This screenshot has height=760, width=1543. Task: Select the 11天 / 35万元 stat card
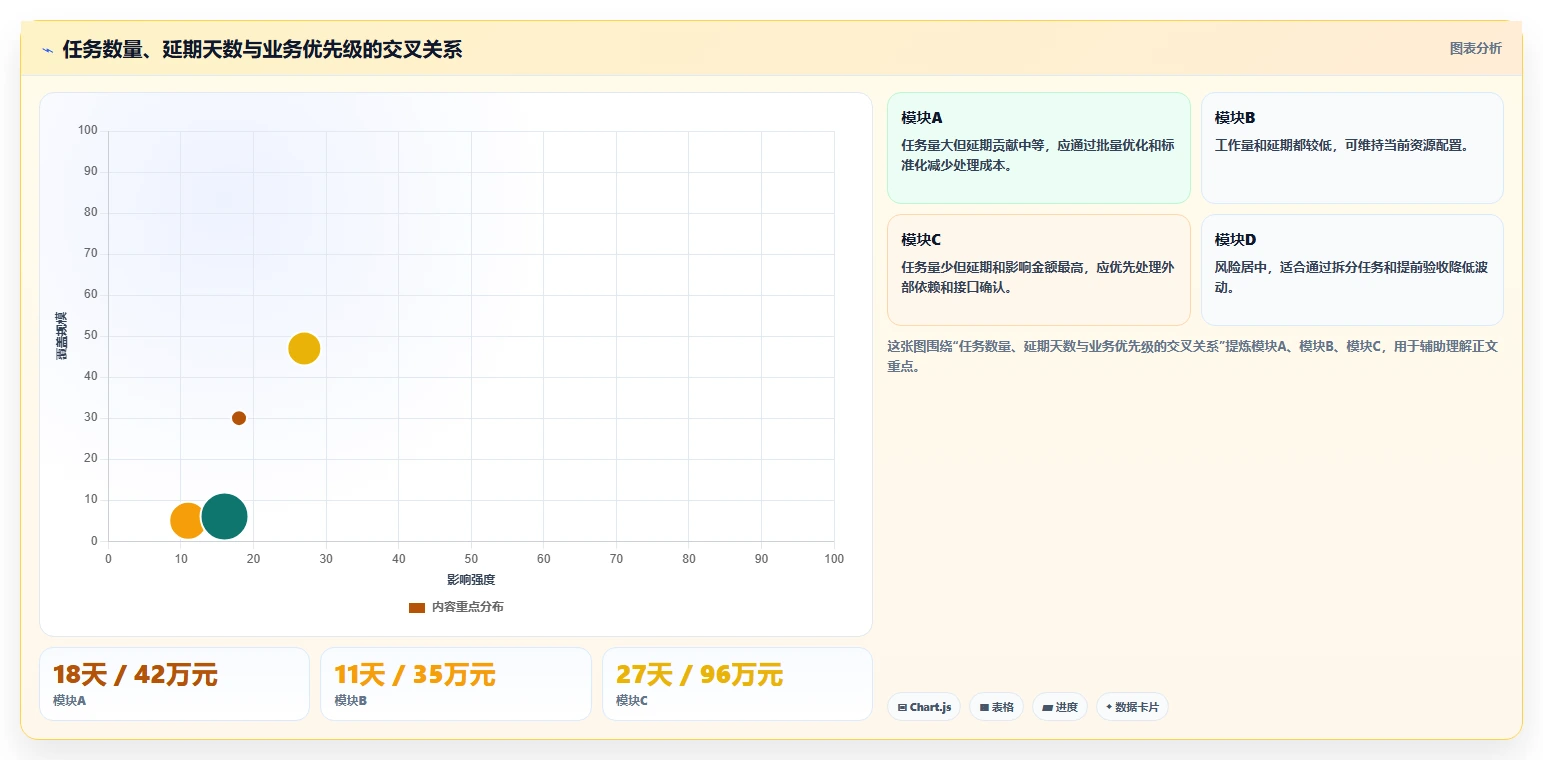click(x=456, y=684)
